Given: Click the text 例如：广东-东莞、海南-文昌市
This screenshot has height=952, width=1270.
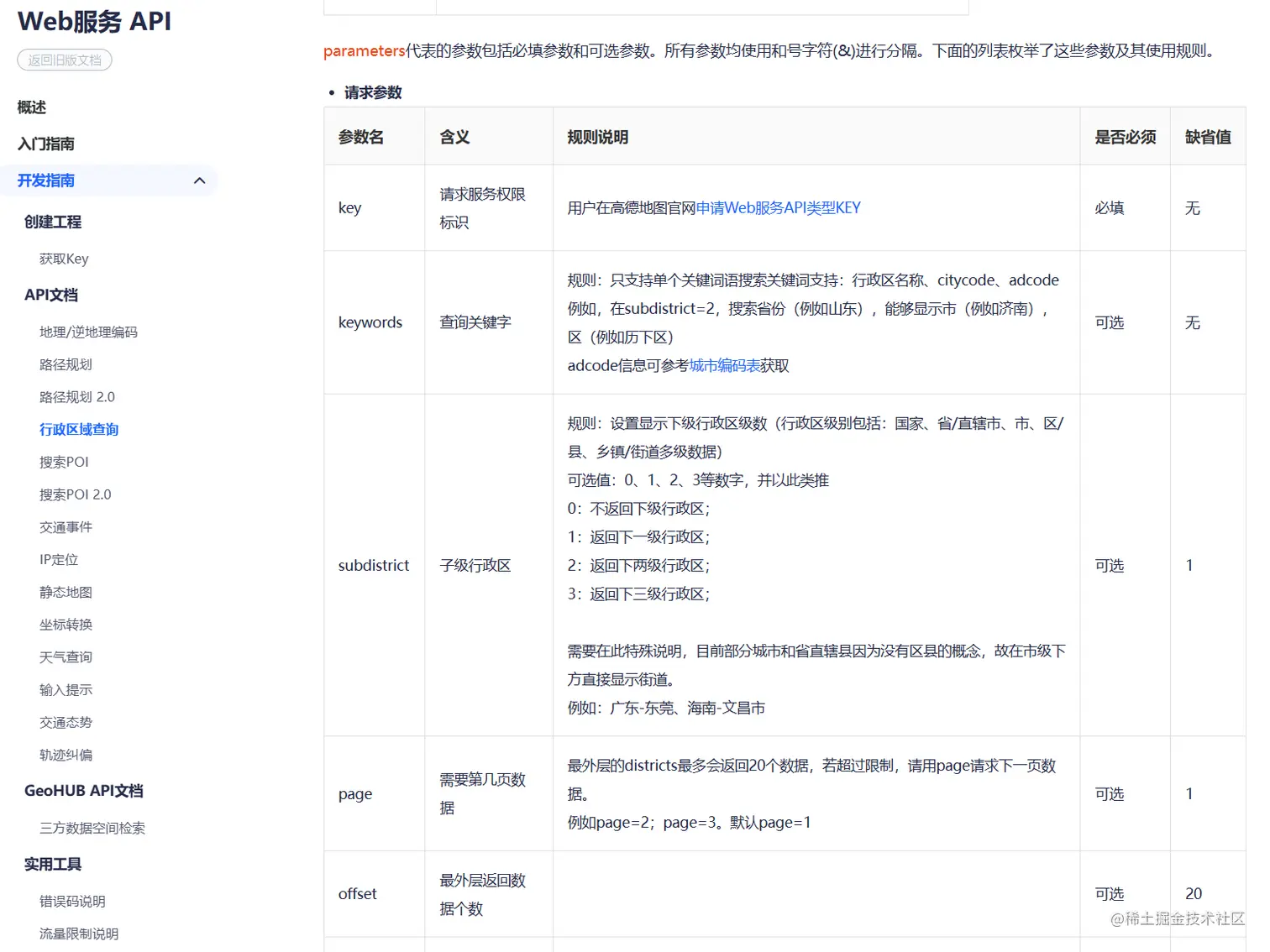Looking at the screenshot, I should pyautogui.click(x=667, y=709).
